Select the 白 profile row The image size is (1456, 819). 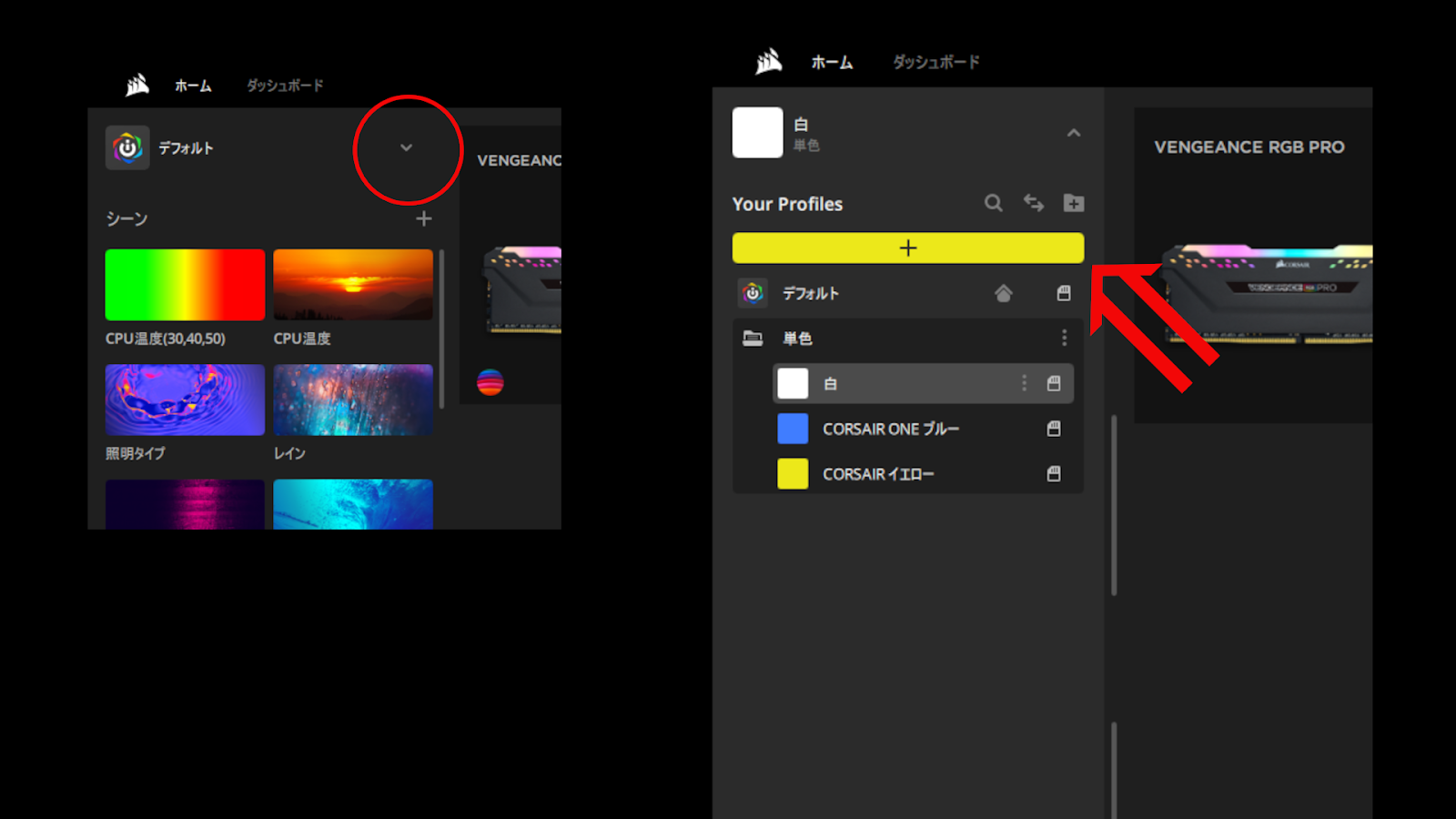(x=923, y=383)
